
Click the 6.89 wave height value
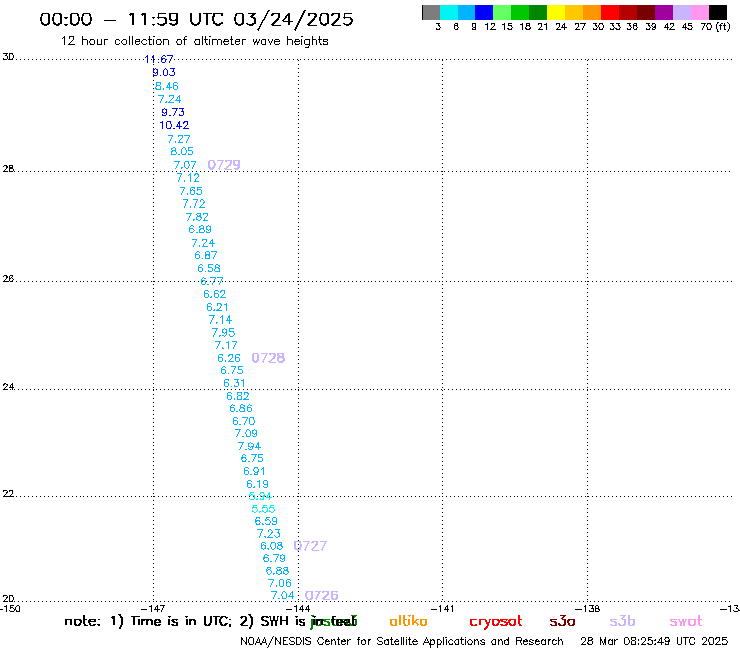[x=200, y=229]
